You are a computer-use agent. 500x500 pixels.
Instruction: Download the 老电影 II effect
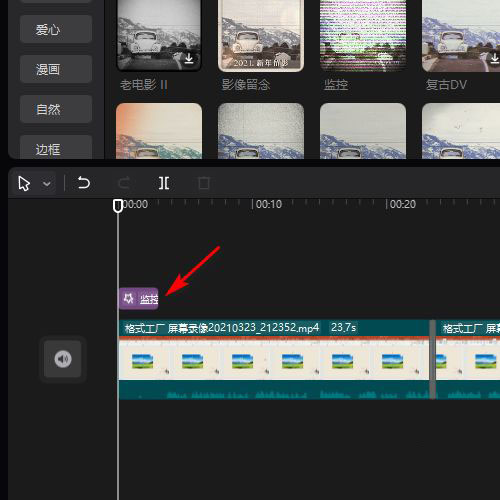click(189, 58)
